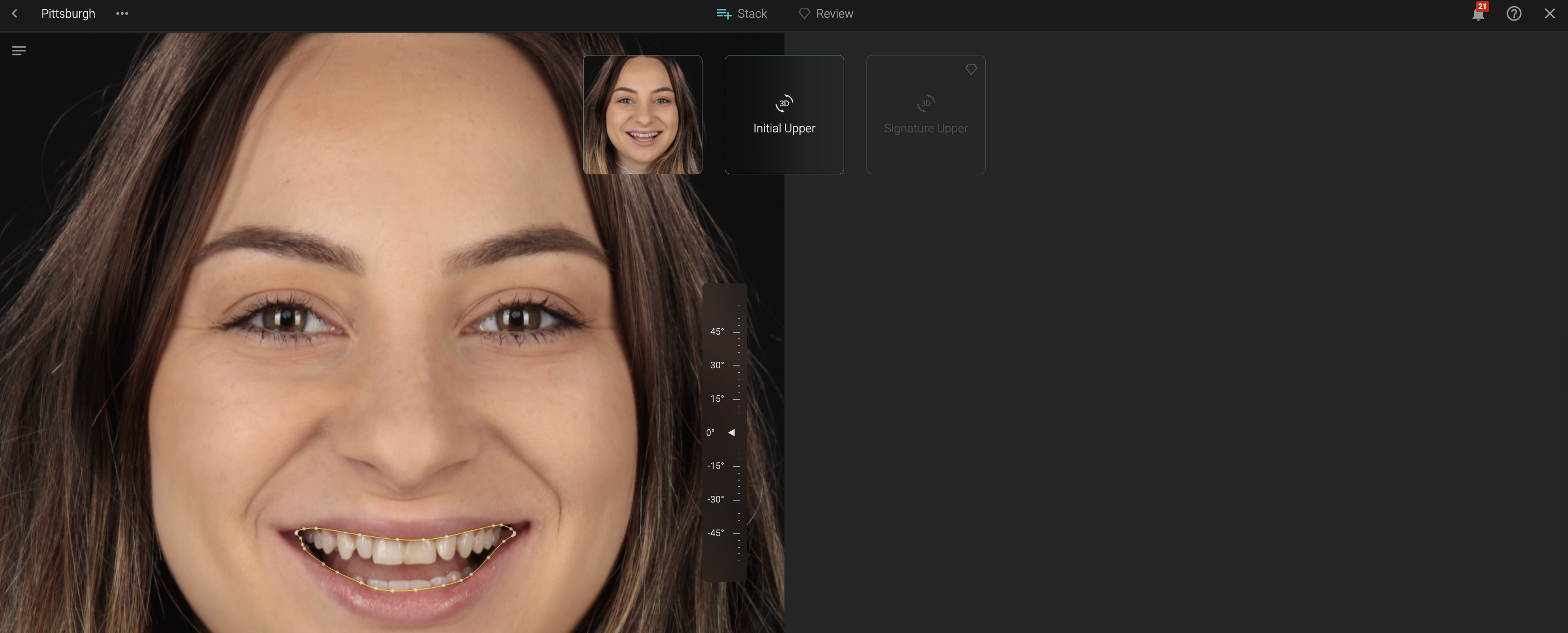Go back using the left arrow
This screenshot has width=1568, height=633.
[x=14, y=14]
